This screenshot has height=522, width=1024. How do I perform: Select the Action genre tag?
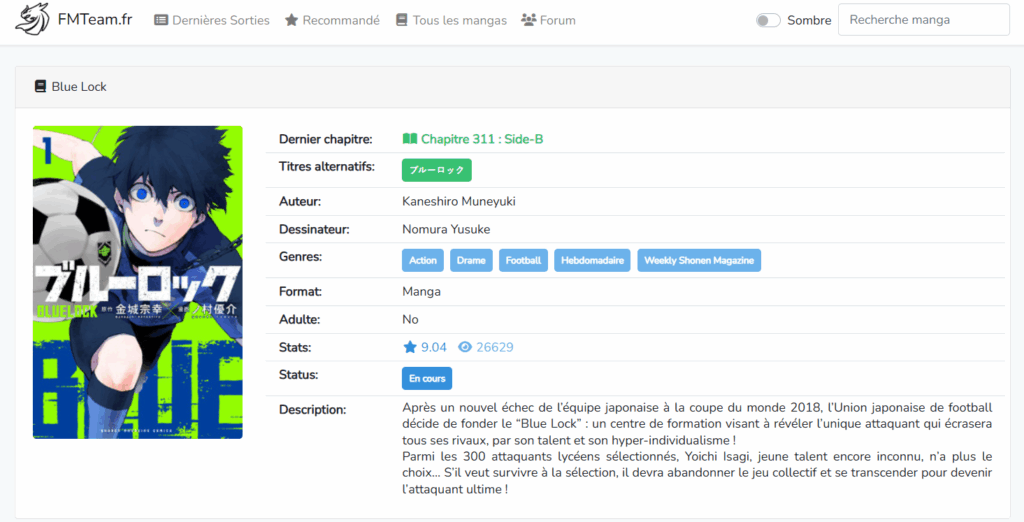(423, 260)
